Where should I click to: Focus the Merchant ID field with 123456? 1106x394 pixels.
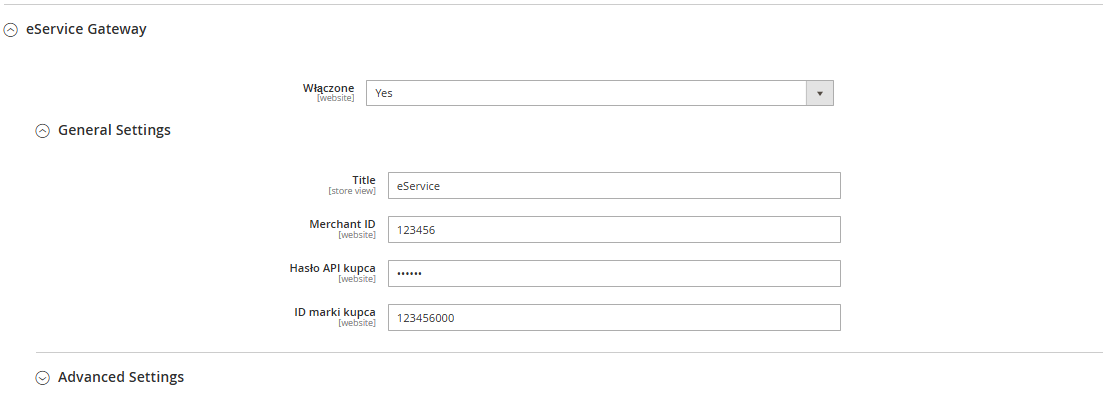614,229
